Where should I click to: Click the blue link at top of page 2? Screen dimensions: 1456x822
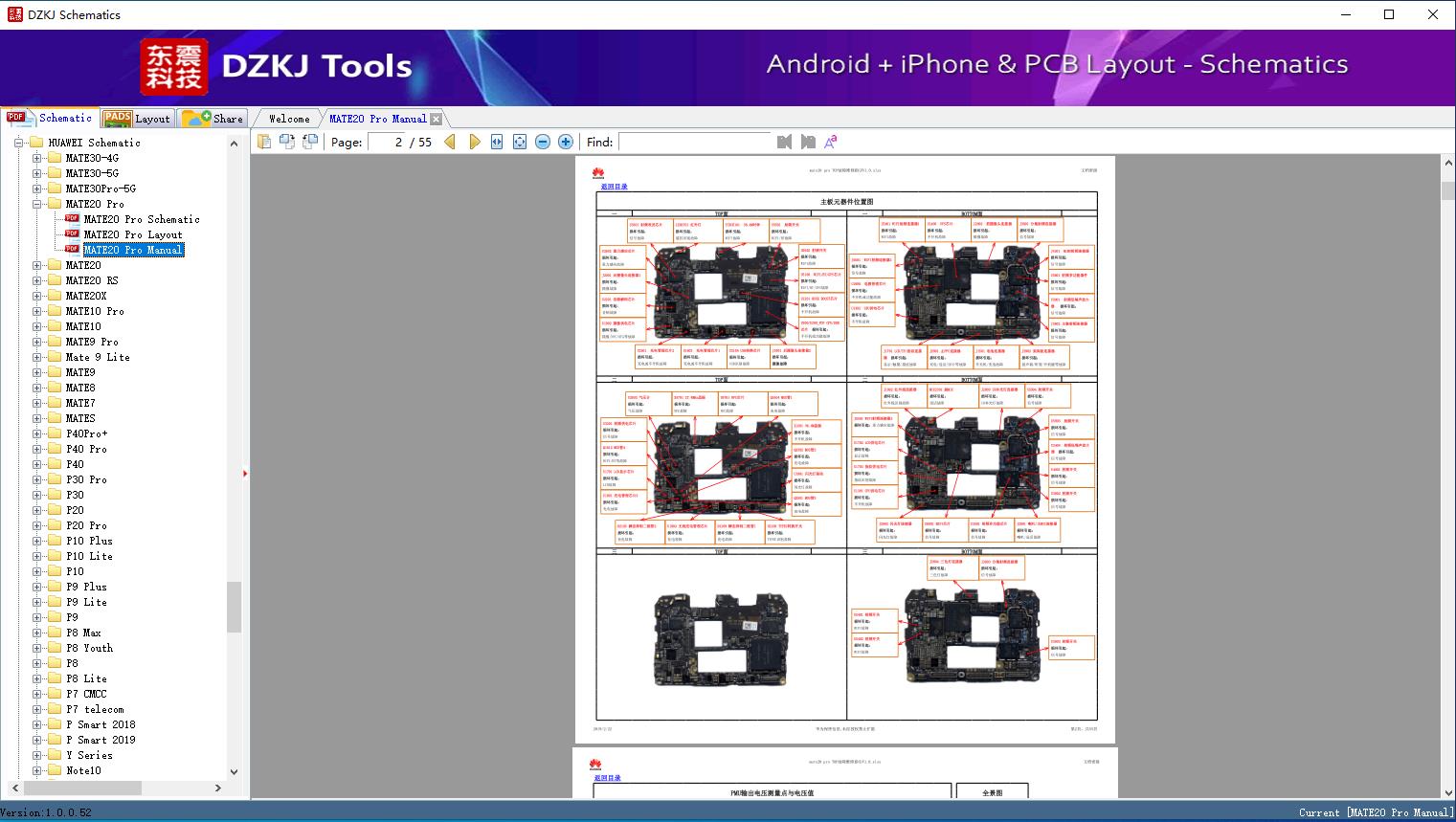tap(615, 187)
